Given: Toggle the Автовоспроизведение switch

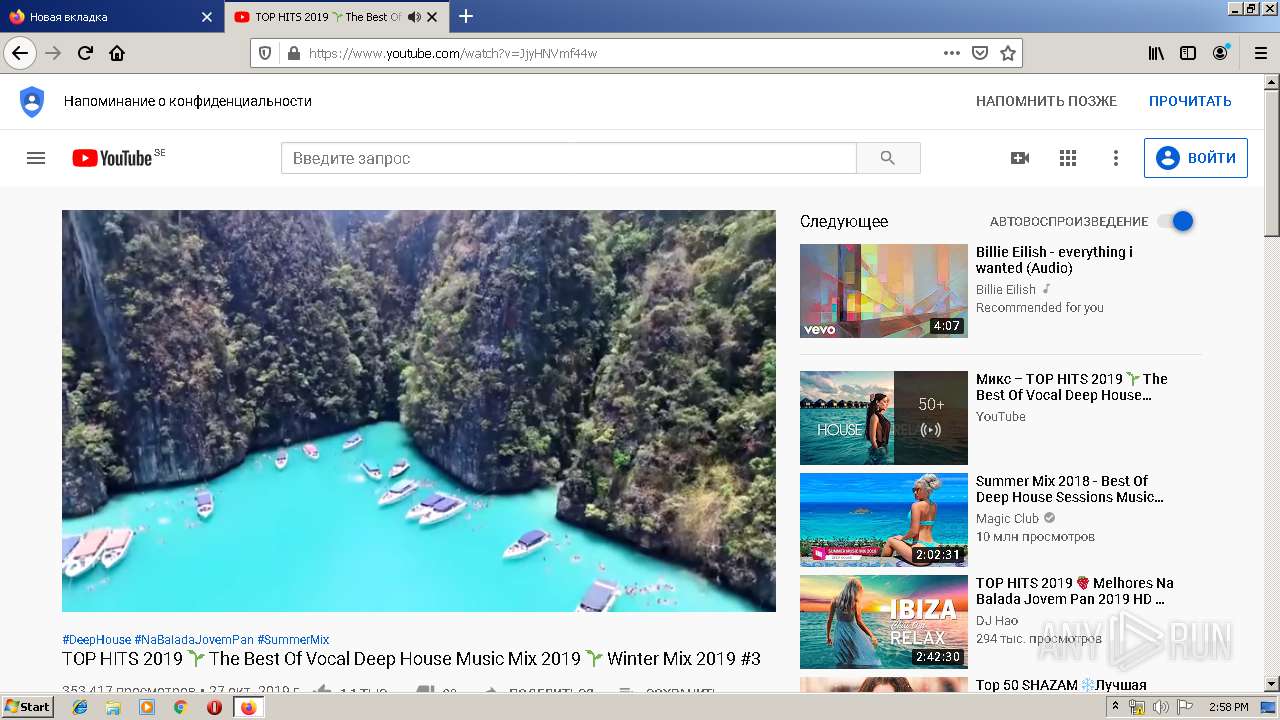Looking at the screenshot, I should coord(1176,221).
